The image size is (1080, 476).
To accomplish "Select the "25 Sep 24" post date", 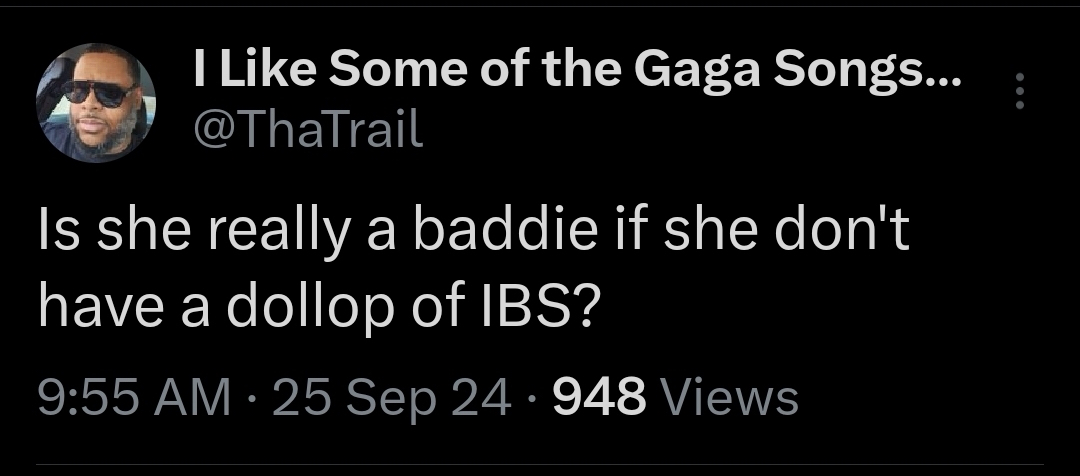I will 392,397.
